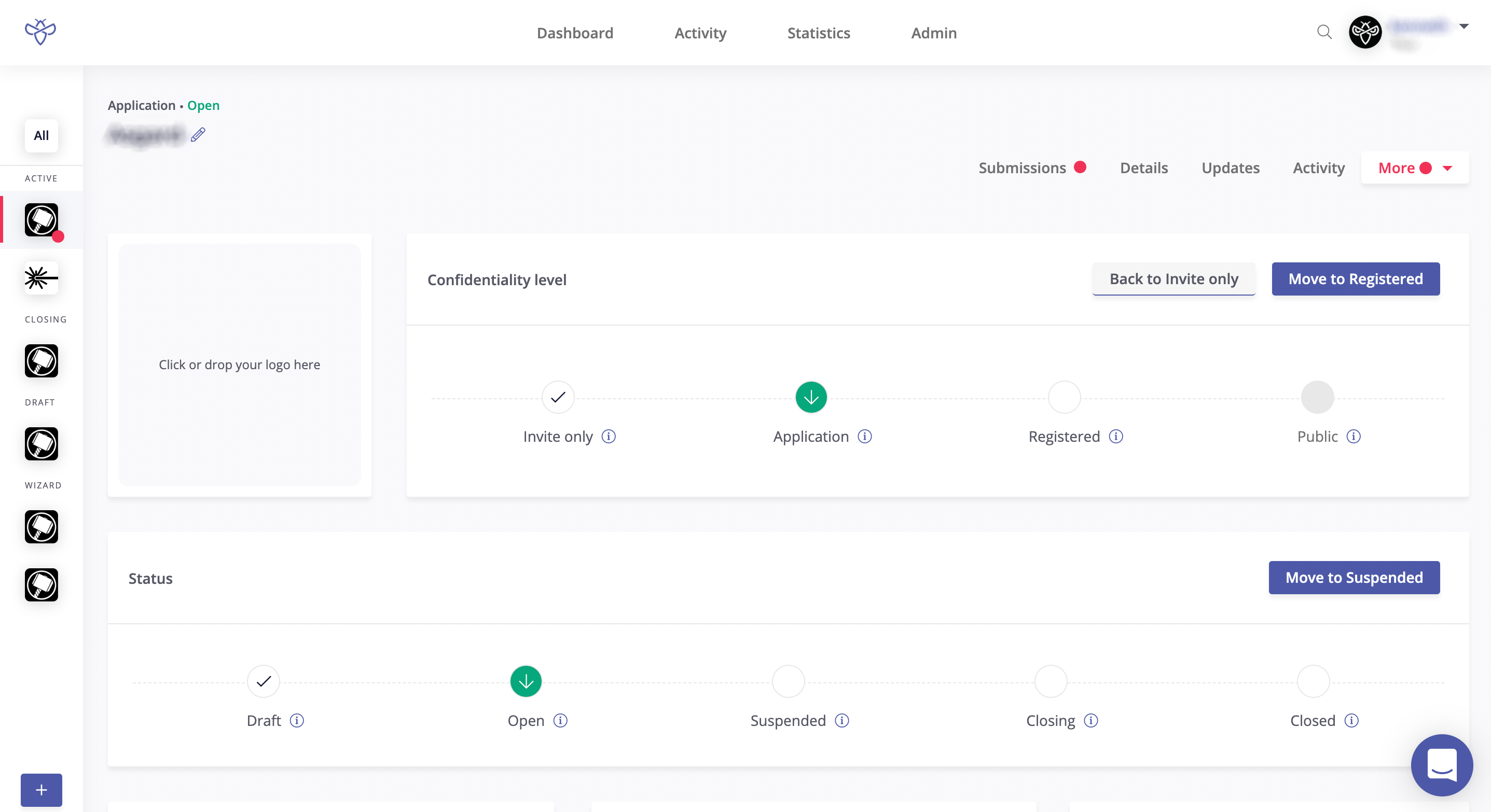The height and width of the screenshot is (812, 1491).
Task: Open the chat support bubble
Action: (x=1442, y=765)
